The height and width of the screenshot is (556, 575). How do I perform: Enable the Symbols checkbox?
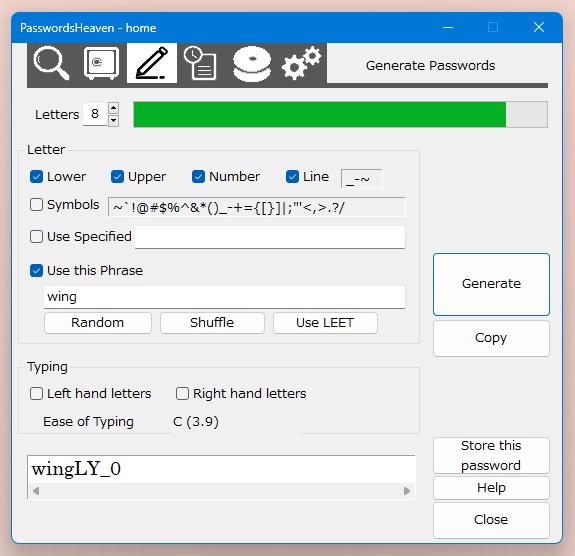click(36, 205)
